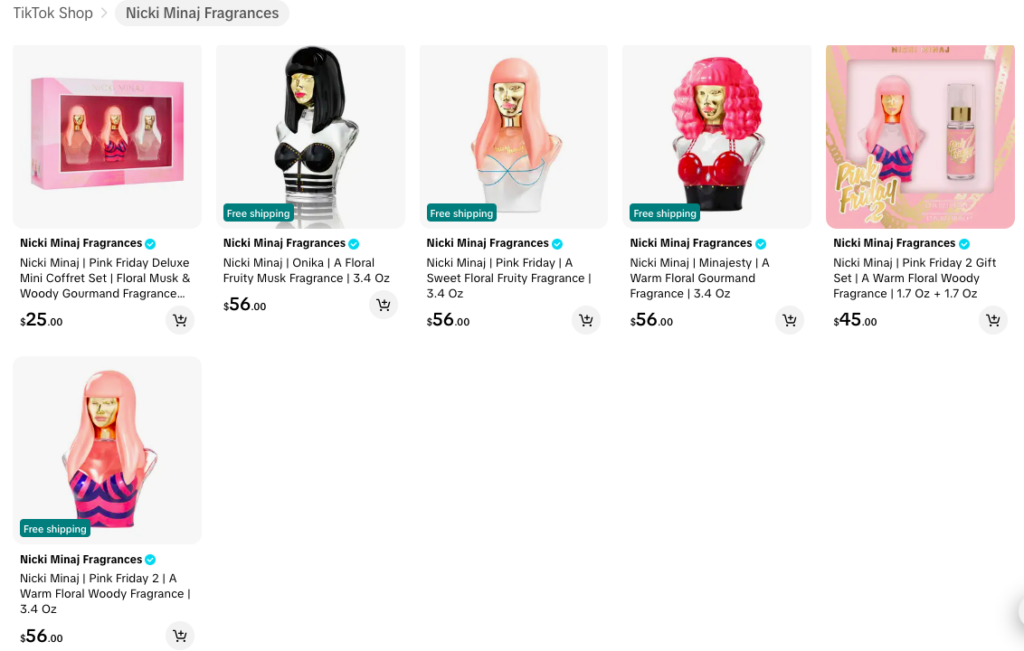Image resolution: width=1024 pixels, height=651 pixels.
Task: Add Pink Friday Deluxe Mini Coffret Set to cart
Action: pos(180,320)
